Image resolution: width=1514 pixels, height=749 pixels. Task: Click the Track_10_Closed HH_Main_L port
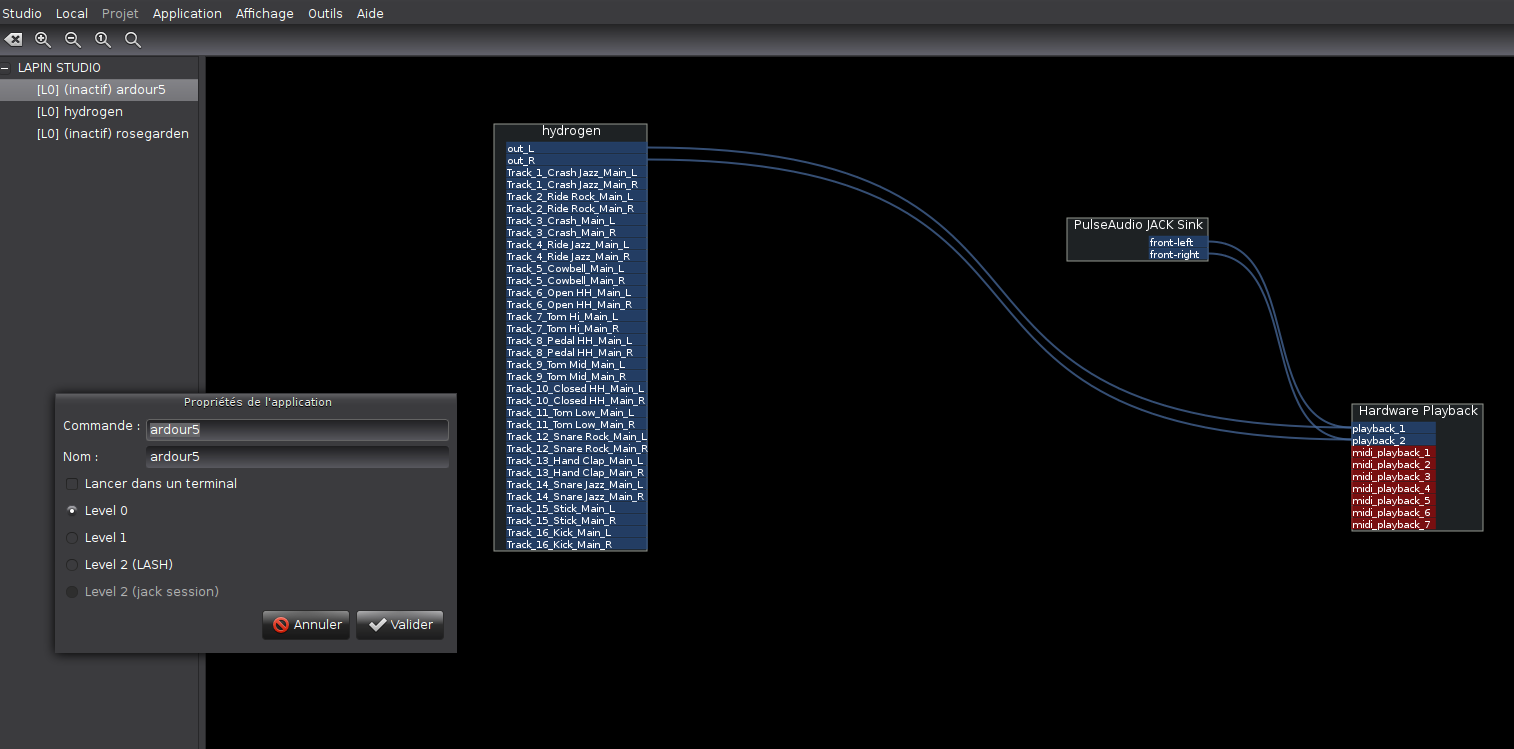pos(575,389)
